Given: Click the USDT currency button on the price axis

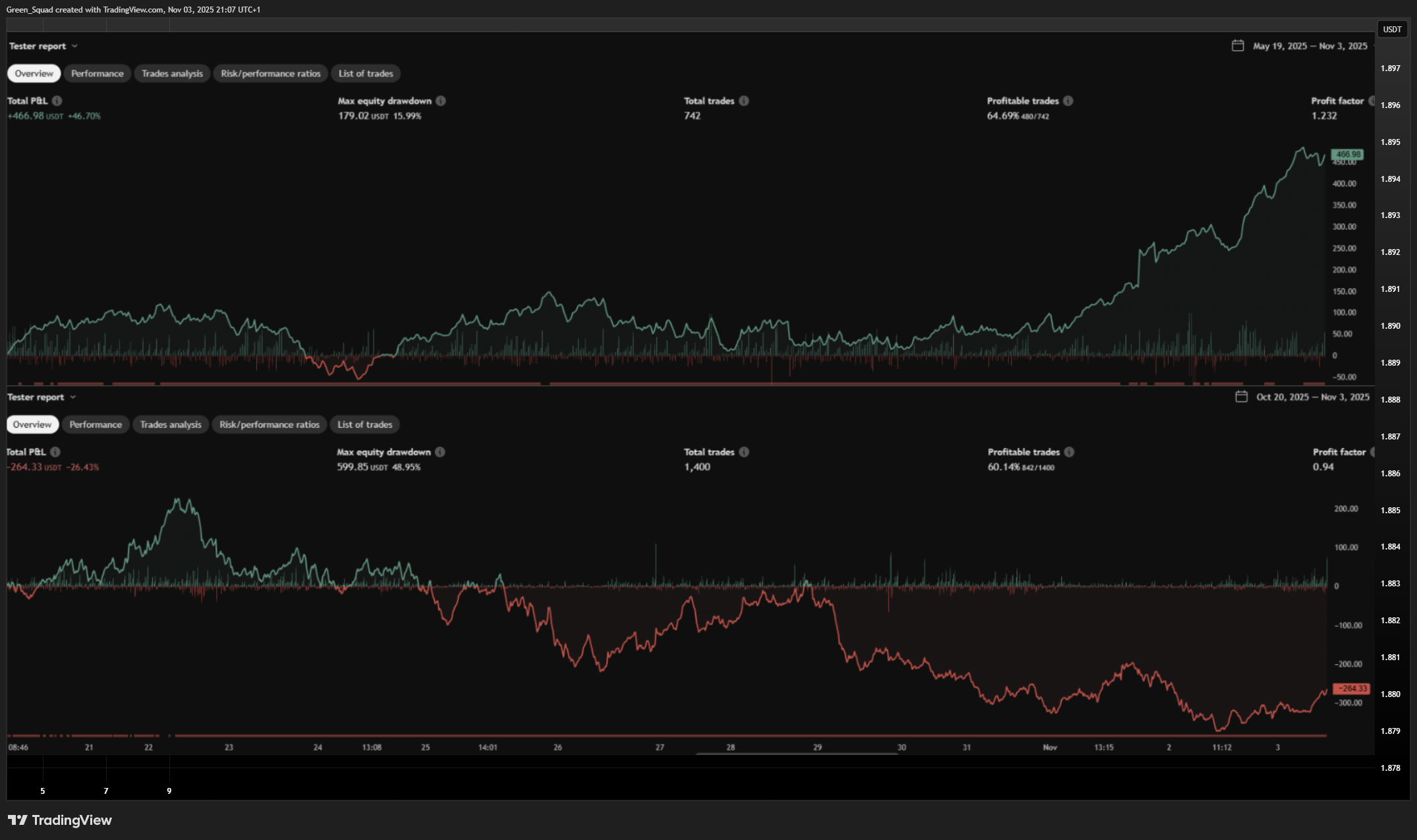Looking at the screenshot, I should click(x=1392, y=30).
